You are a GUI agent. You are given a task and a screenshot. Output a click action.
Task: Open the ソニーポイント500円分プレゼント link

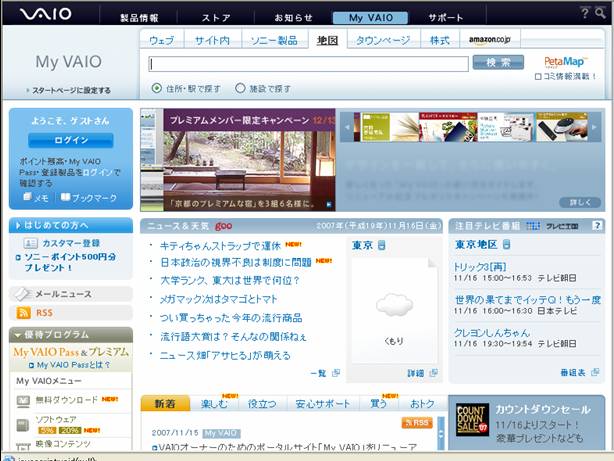70,262
